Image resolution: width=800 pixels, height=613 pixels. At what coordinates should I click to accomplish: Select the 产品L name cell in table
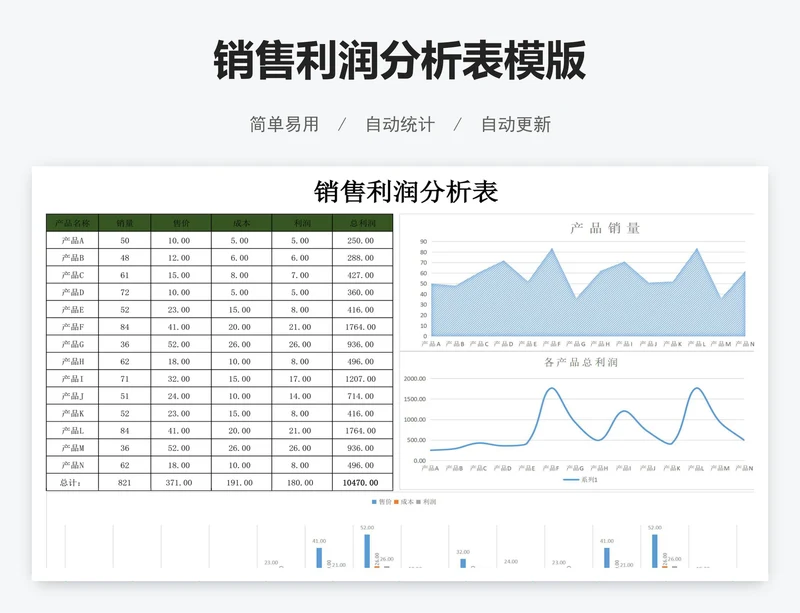coord(72,431)
